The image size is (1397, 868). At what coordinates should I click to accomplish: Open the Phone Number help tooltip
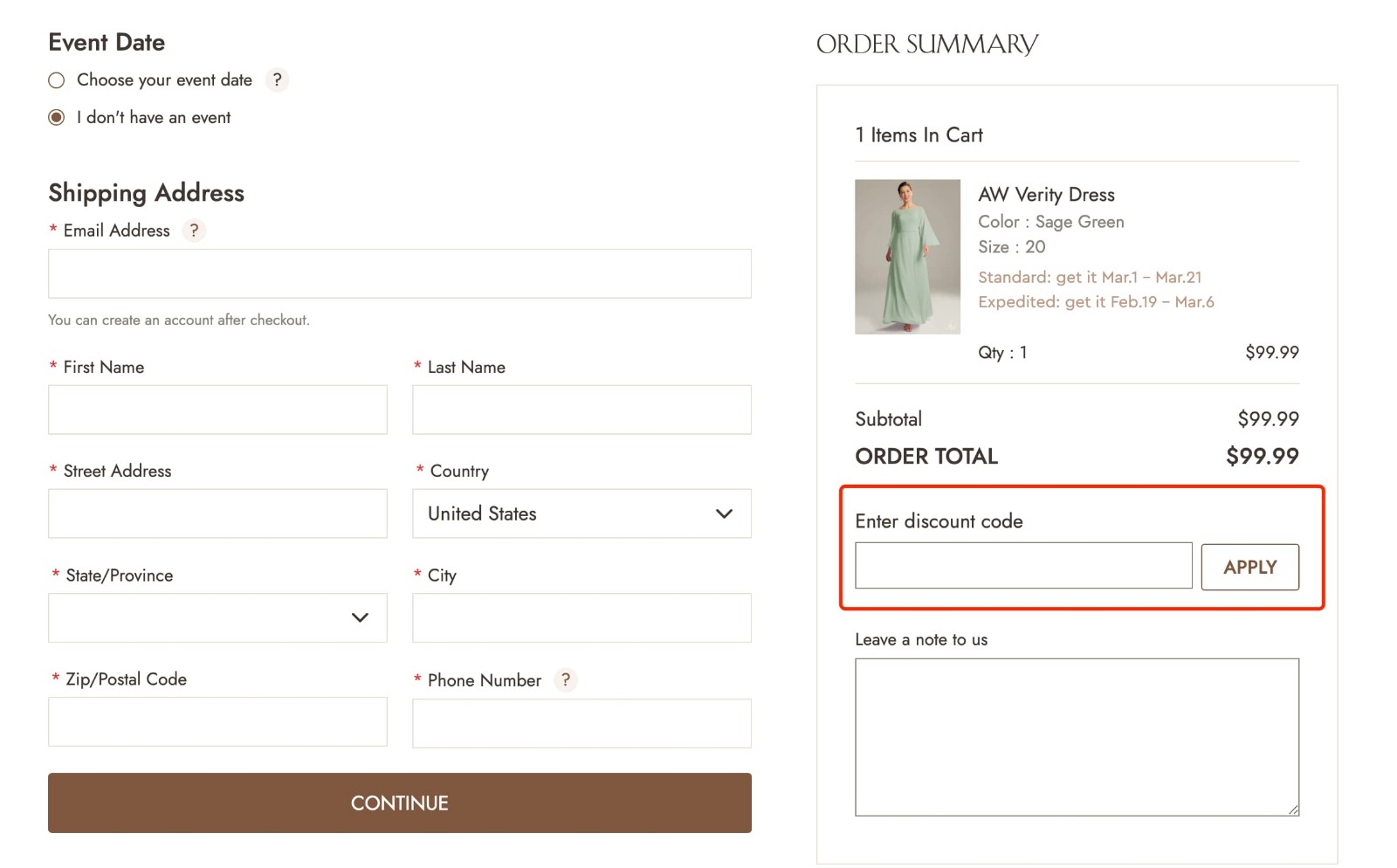tap(565, 680)
